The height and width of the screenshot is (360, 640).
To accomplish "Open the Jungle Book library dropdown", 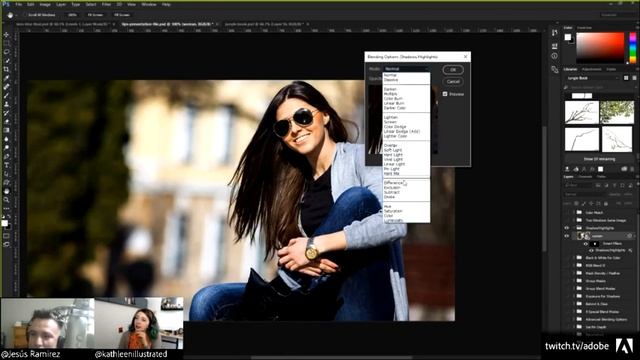I will [592, 78].
